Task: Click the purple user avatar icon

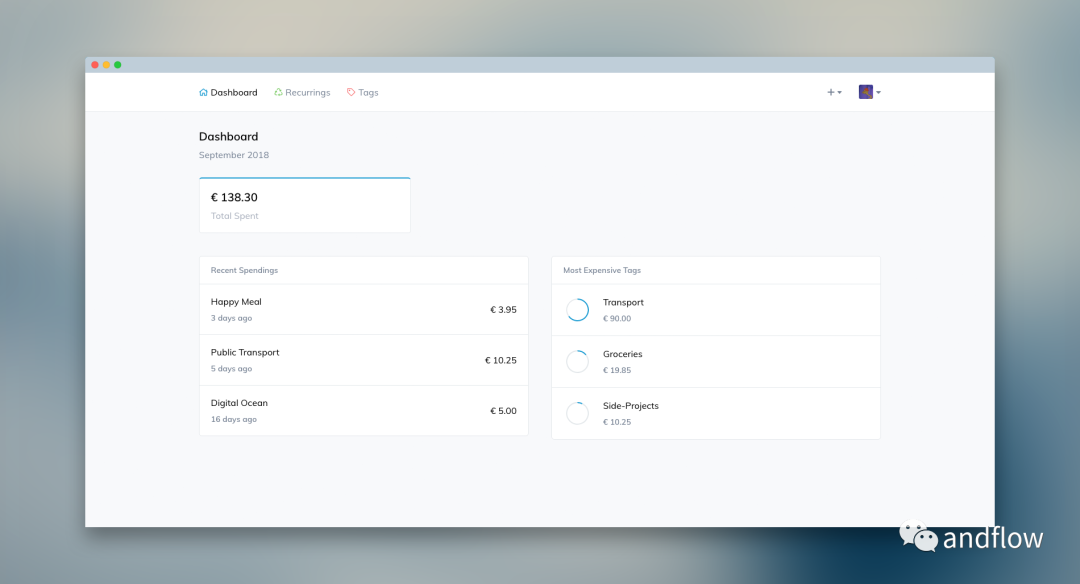Action: point(865,92)
